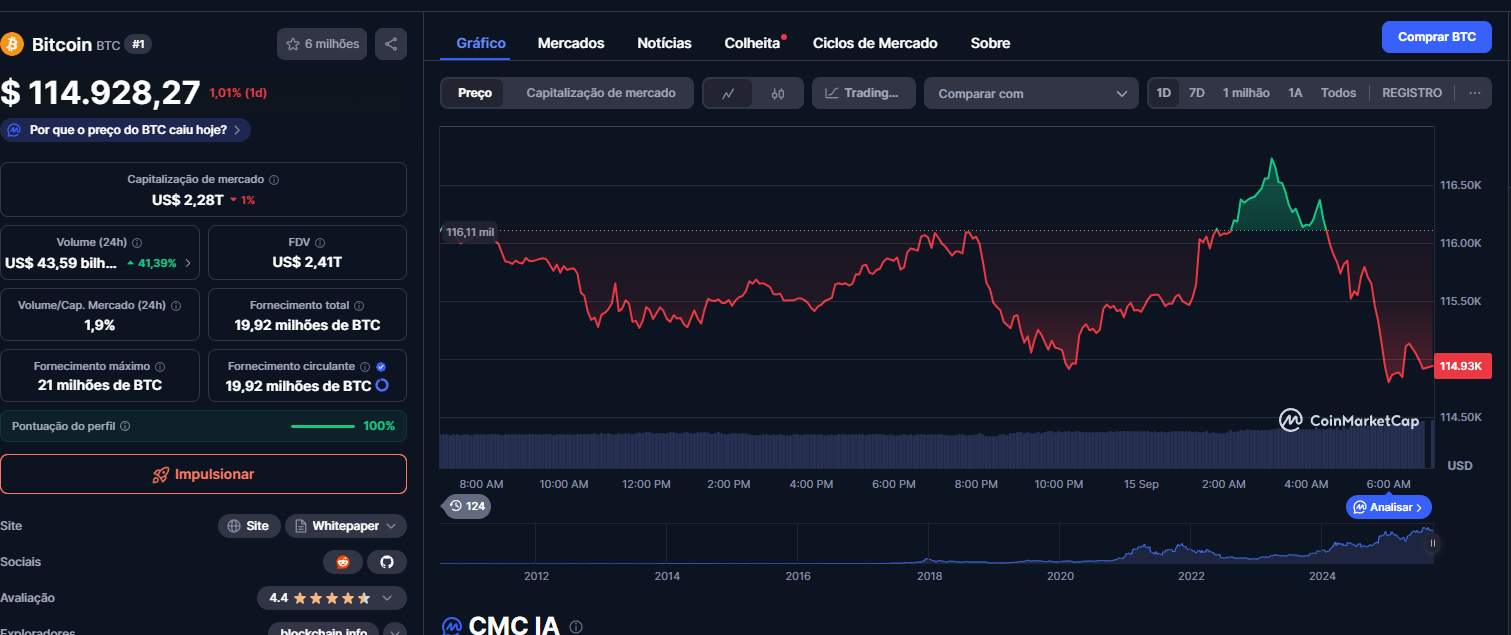Expand the Whitepaper dropdown
Viewport: 1511px width, 635px height.
(x=346, y=526)
